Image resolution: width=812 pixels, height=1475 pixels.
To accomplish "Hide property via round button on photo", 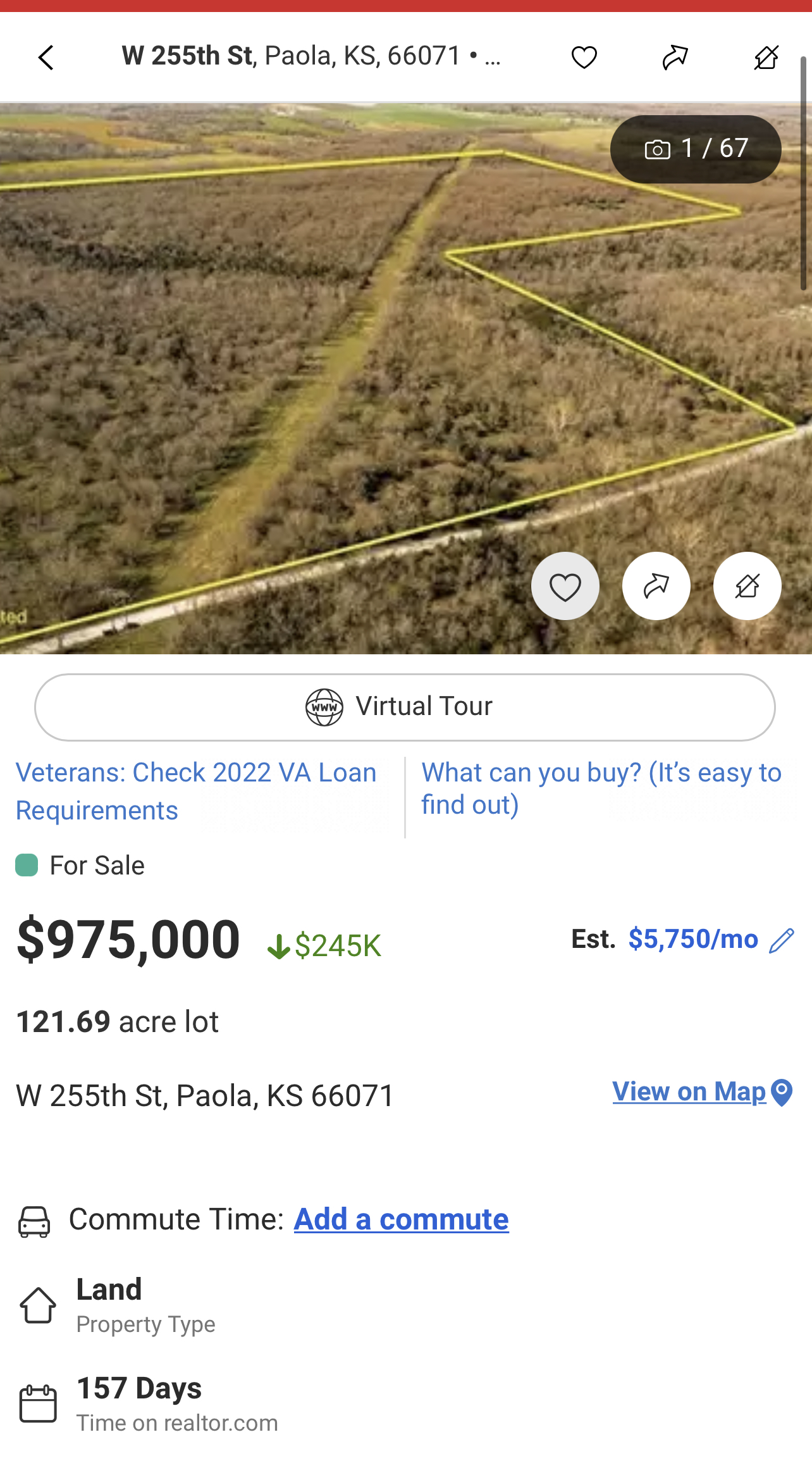I will tap(747, 586).
